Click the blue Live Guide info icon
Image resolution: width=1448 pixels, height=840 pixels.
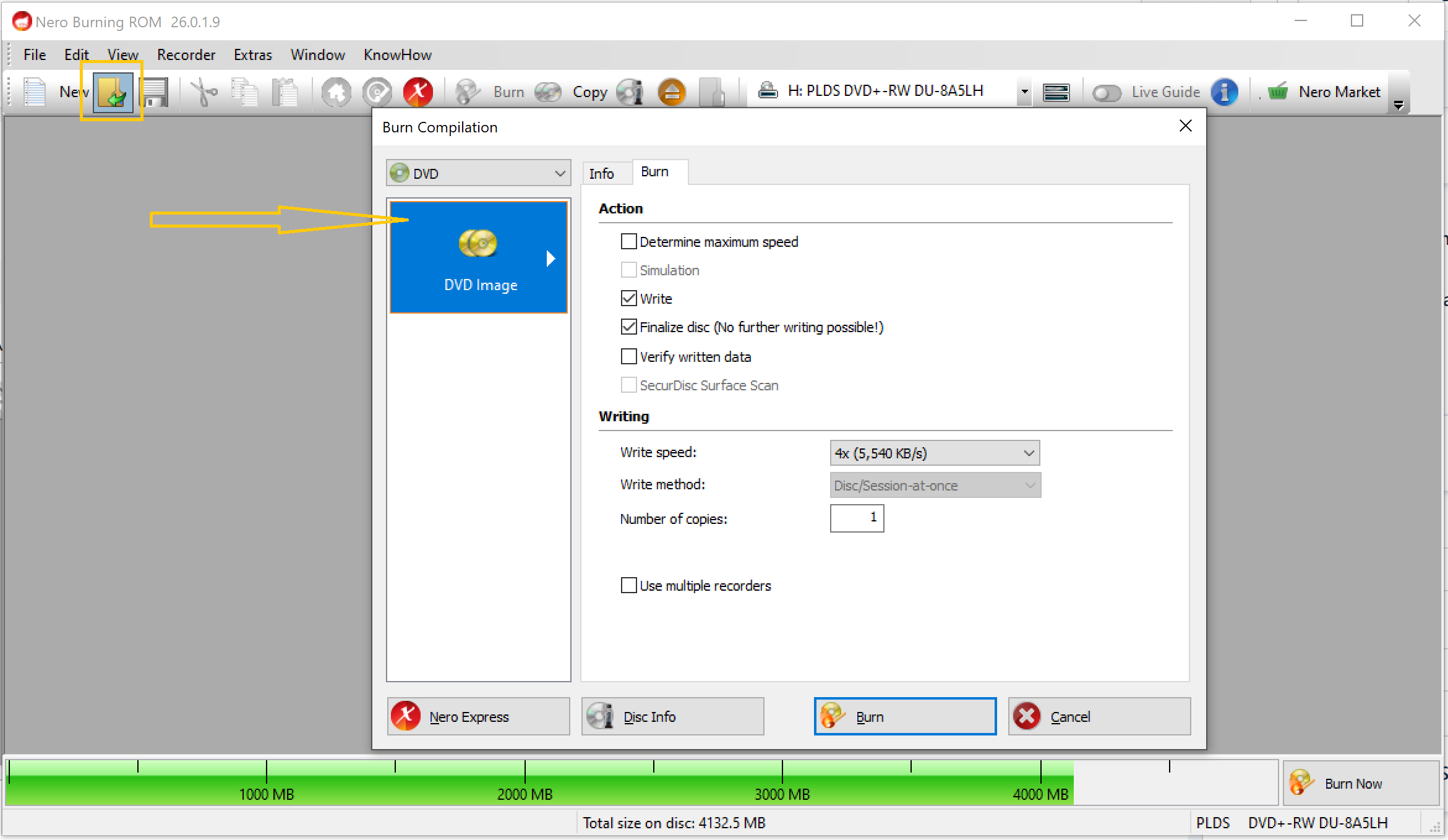(x=1224, y=92)
